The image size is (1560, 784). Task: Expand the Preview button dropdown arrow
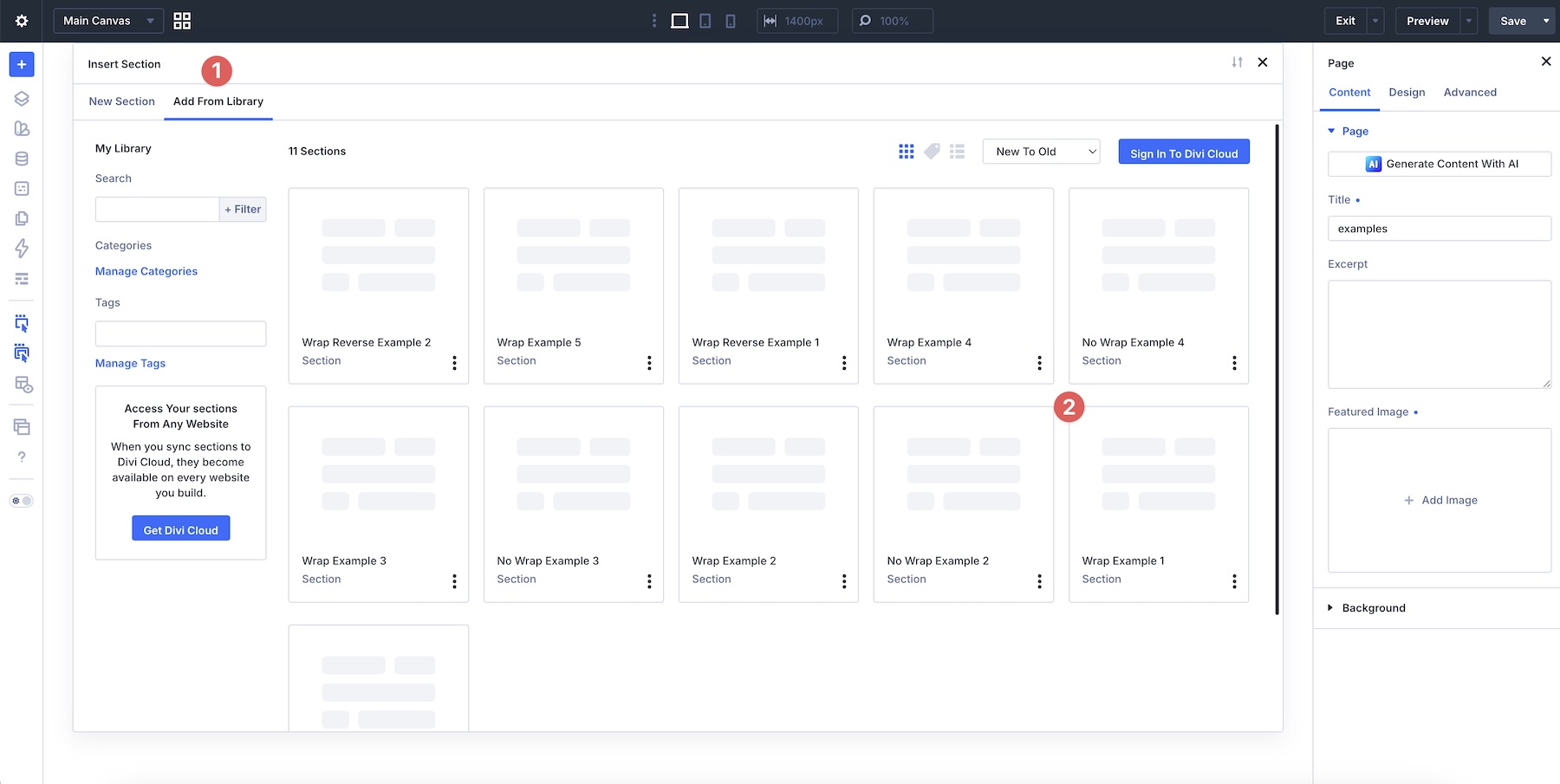tap(1468, 21)
